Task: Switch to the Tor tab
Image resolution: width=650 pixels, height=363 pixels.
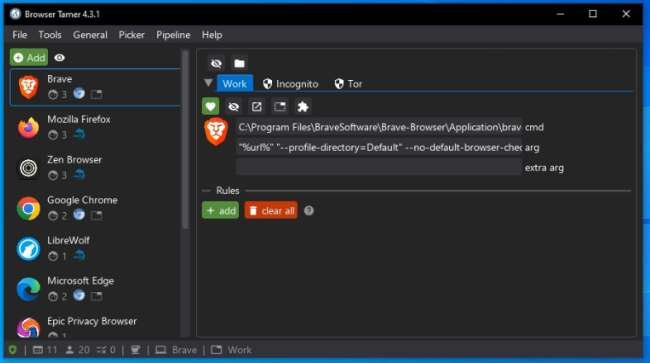Action: click(348, 84)
